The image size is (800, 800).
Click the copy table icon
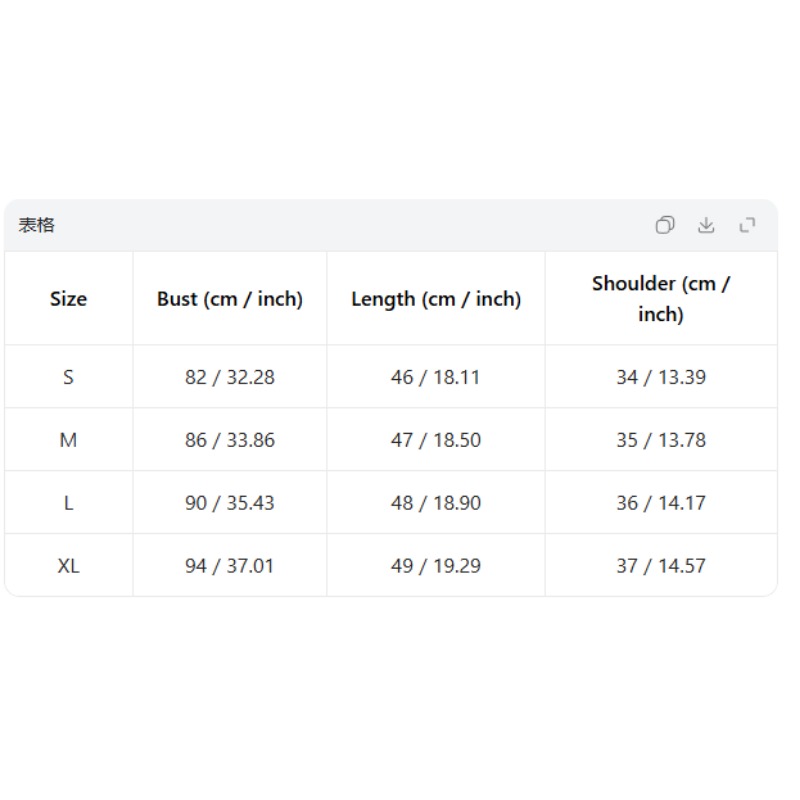(x=664, y=225)
